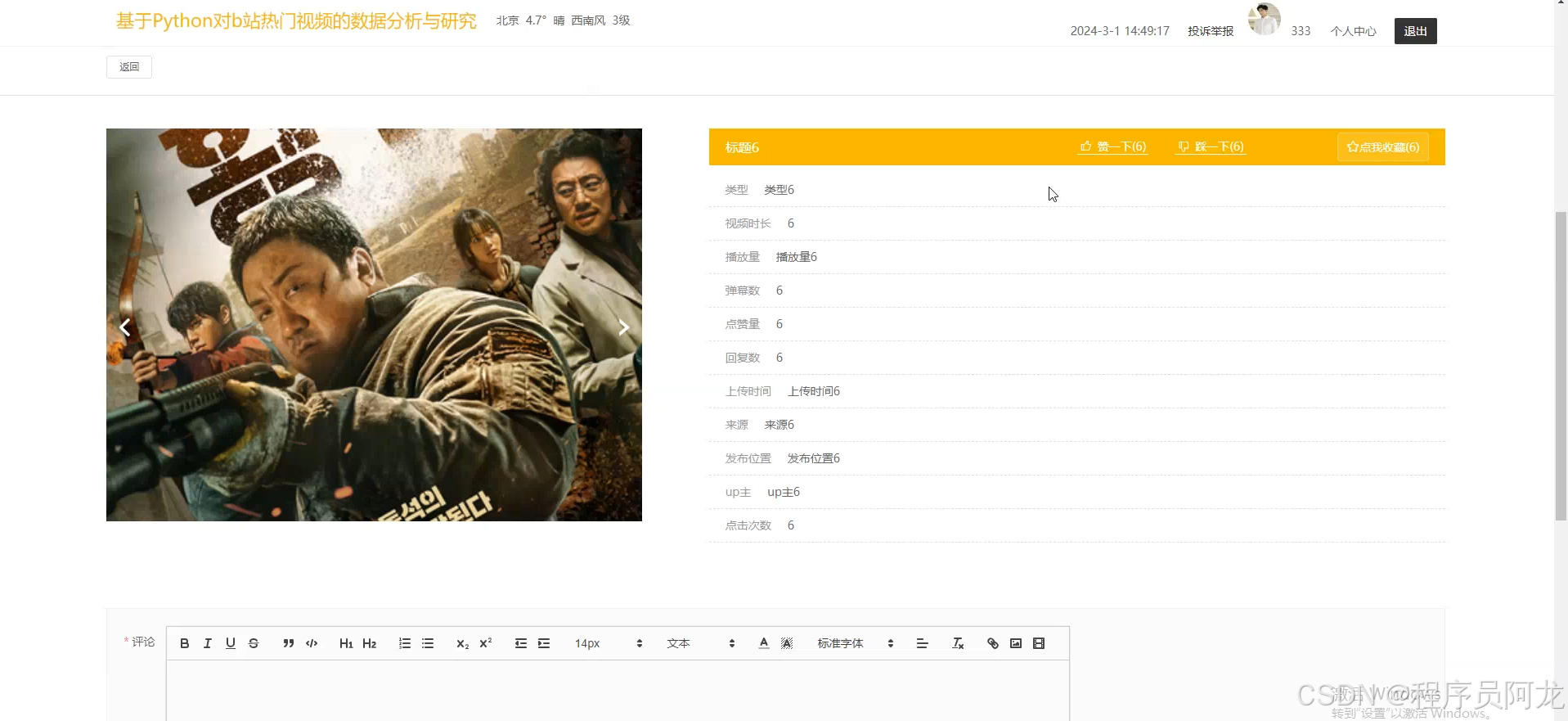Show previous carousel image
The image size is (1568, 721).
coord(125,327)
